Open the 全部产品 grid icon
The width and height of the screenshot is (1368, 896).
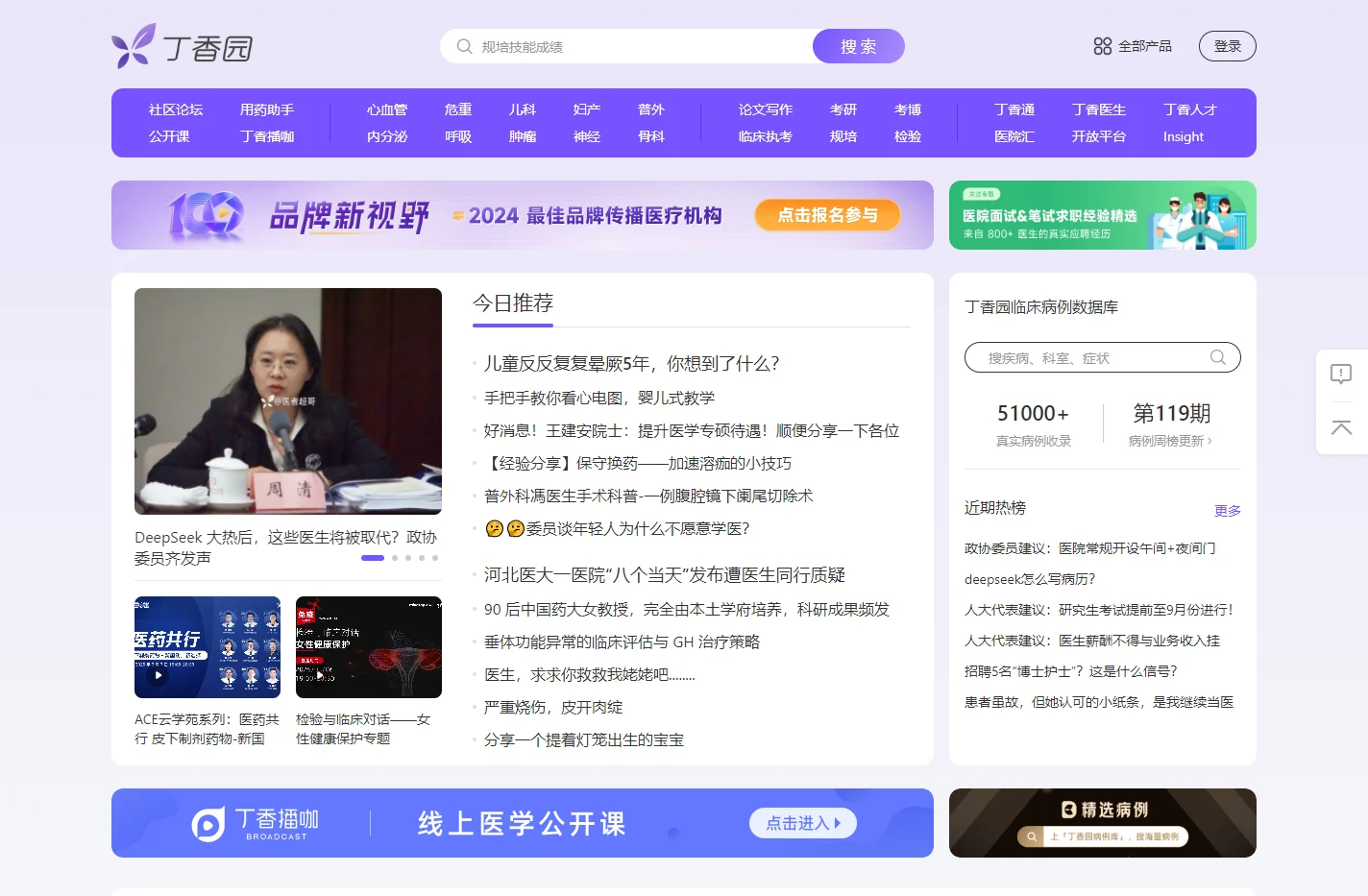(1102, 46)
